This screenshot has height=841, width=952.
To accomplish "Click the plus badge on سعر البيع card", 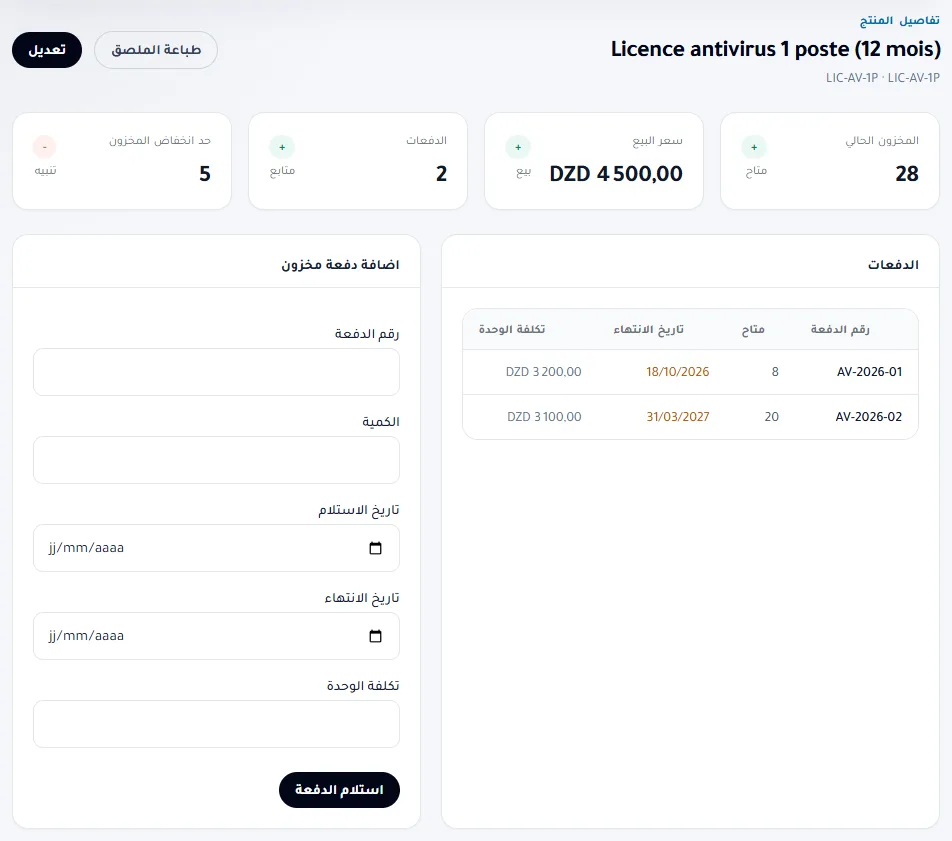I will (518, 147).
